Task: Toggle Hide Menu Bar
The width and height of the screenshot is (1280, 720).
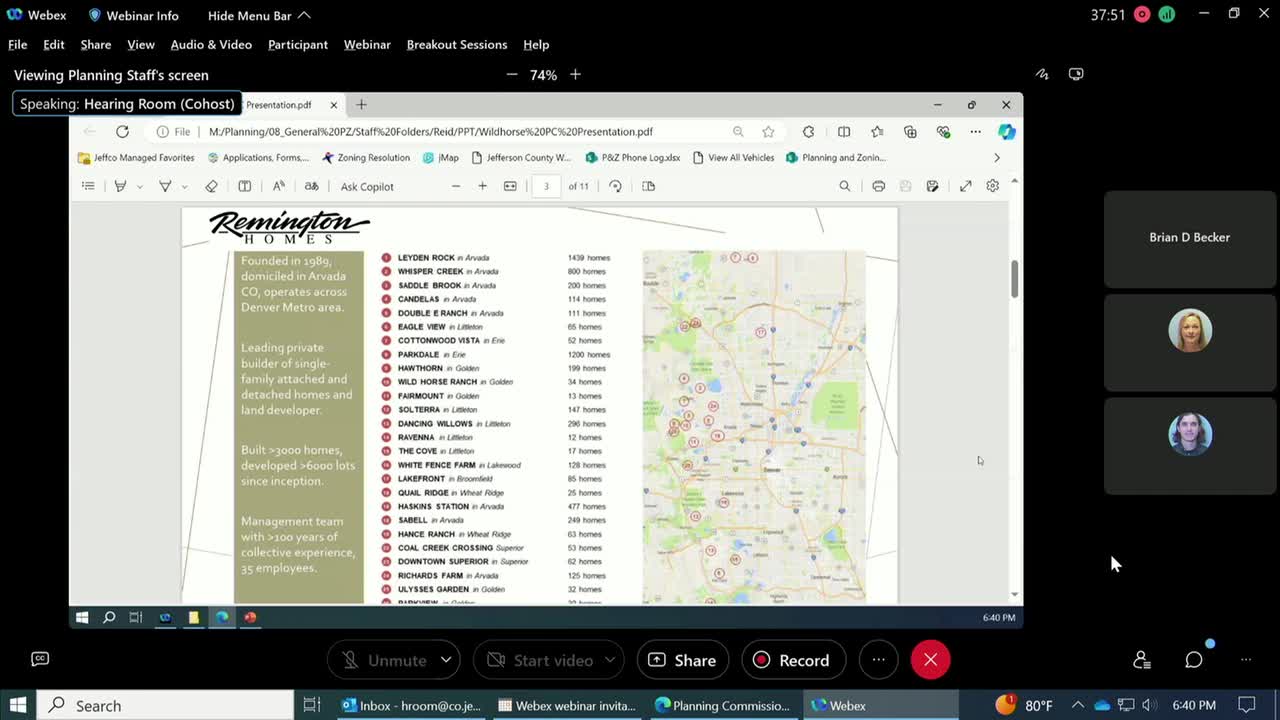Action: click(259, 15)
